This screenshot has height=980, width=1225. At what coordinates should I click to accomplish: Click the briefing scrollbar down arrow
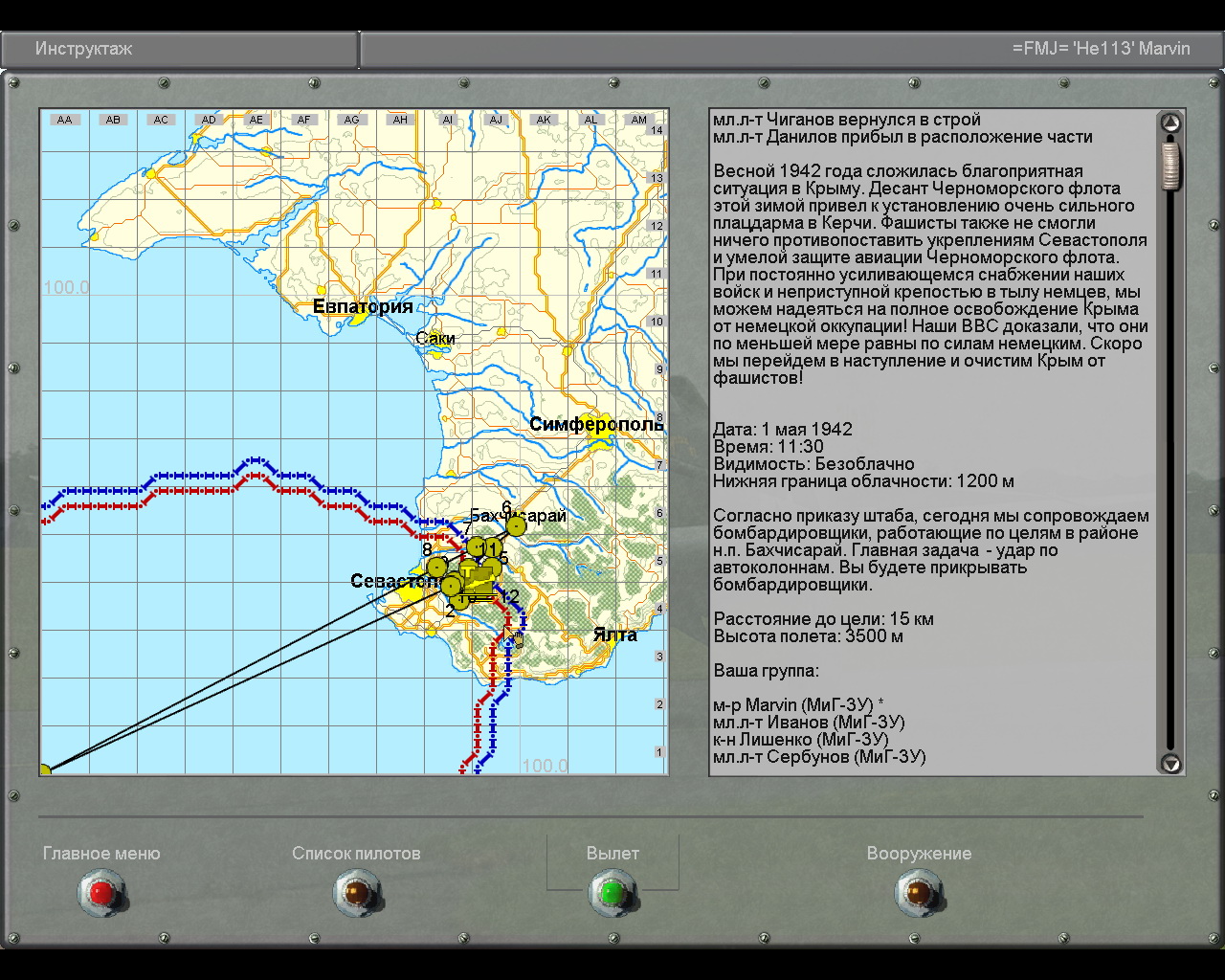point(1170,763)
